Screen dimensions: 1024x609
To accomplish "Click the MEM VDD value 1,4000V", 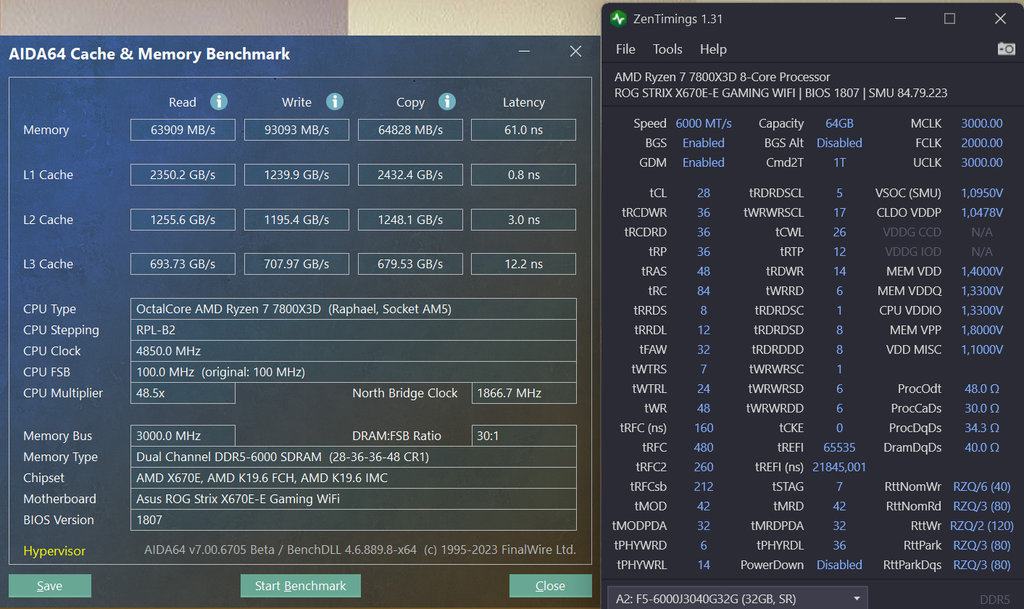I will point(982,272).
